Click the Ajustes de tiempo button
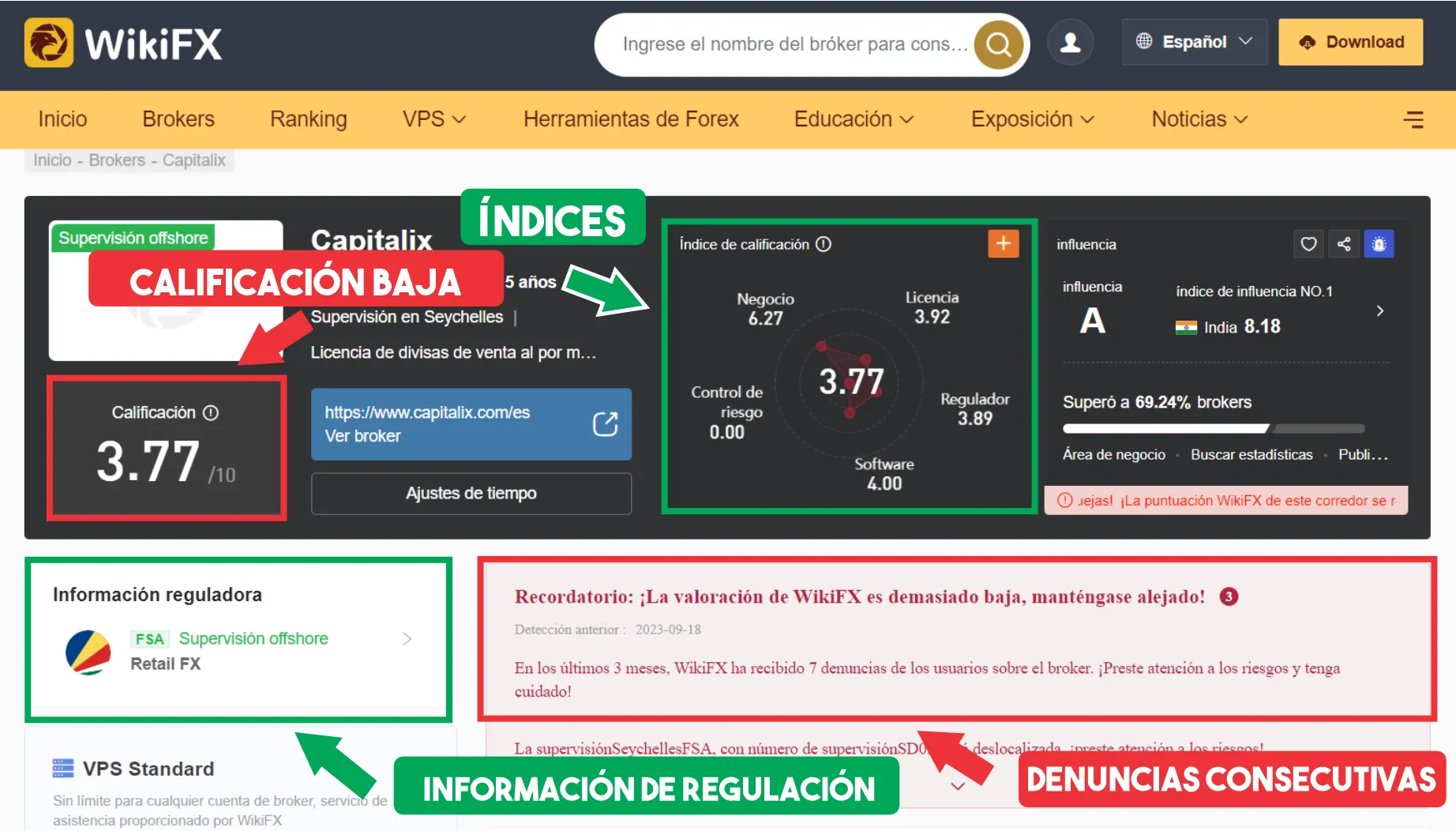The image size is (1456, 831). pos(471,493)
